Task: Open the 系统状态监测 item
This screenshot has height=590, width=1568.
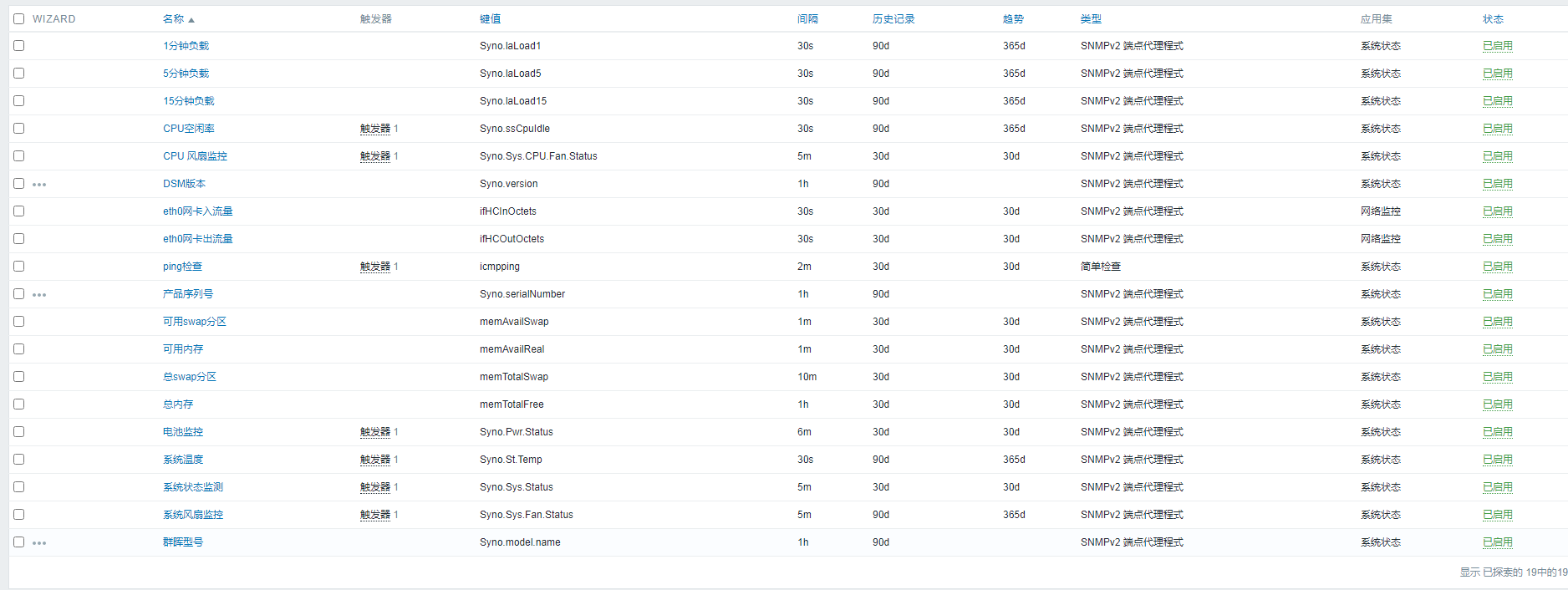Action: [192, 487]
